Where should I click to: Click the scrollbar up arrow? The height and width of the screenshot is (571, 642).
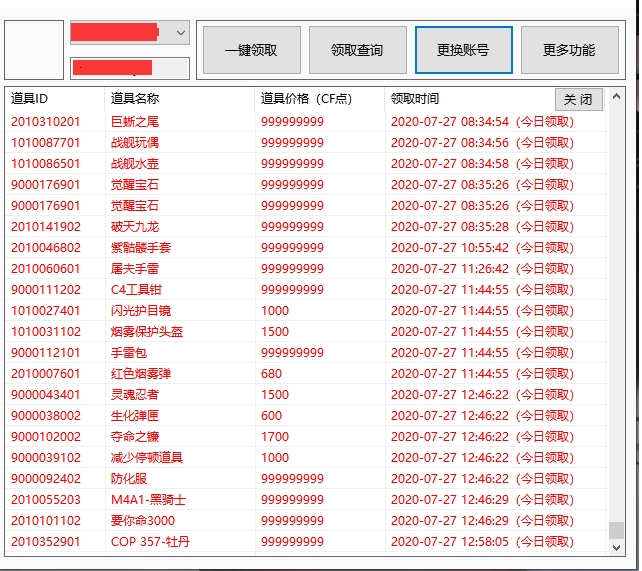(616, 97)
